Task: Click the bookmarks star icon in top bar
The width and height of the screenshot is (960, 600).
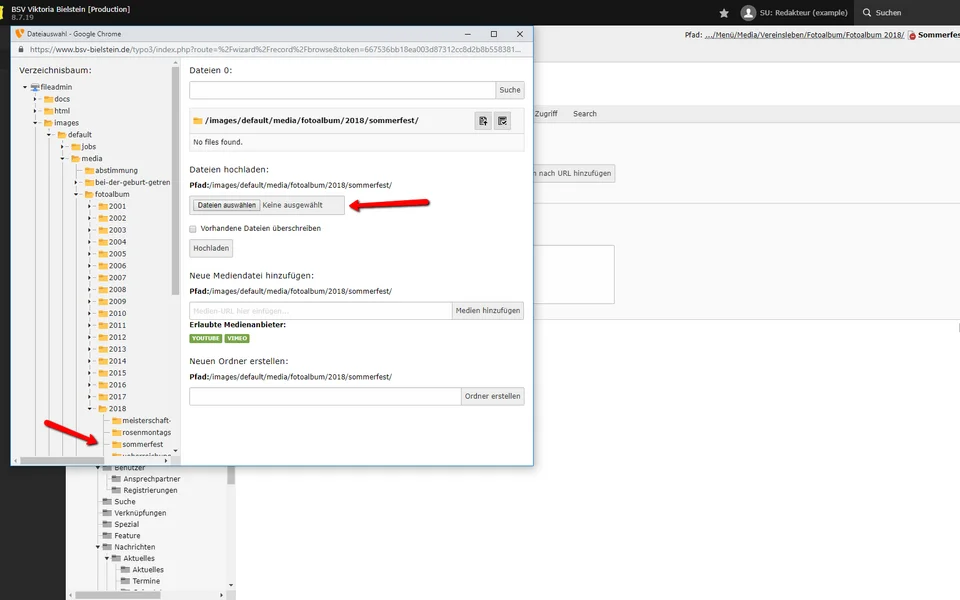Action: pyautogui.click(x=724, y=13)
